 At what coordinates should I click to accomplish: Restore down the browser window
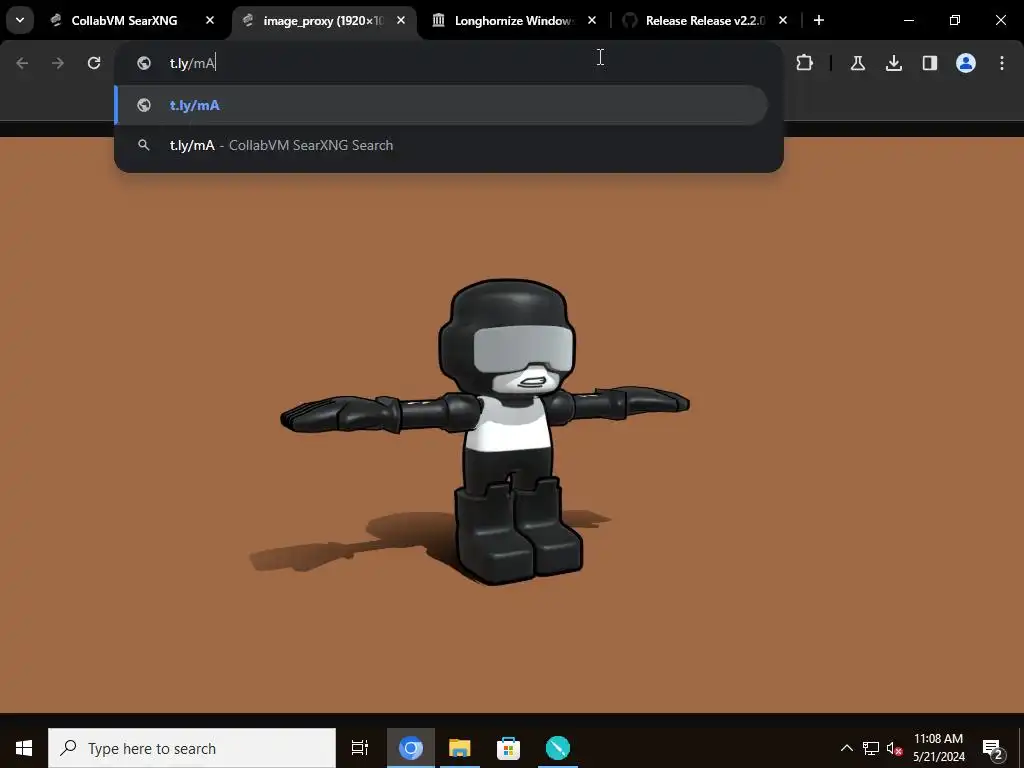click(x=955, y=20)
